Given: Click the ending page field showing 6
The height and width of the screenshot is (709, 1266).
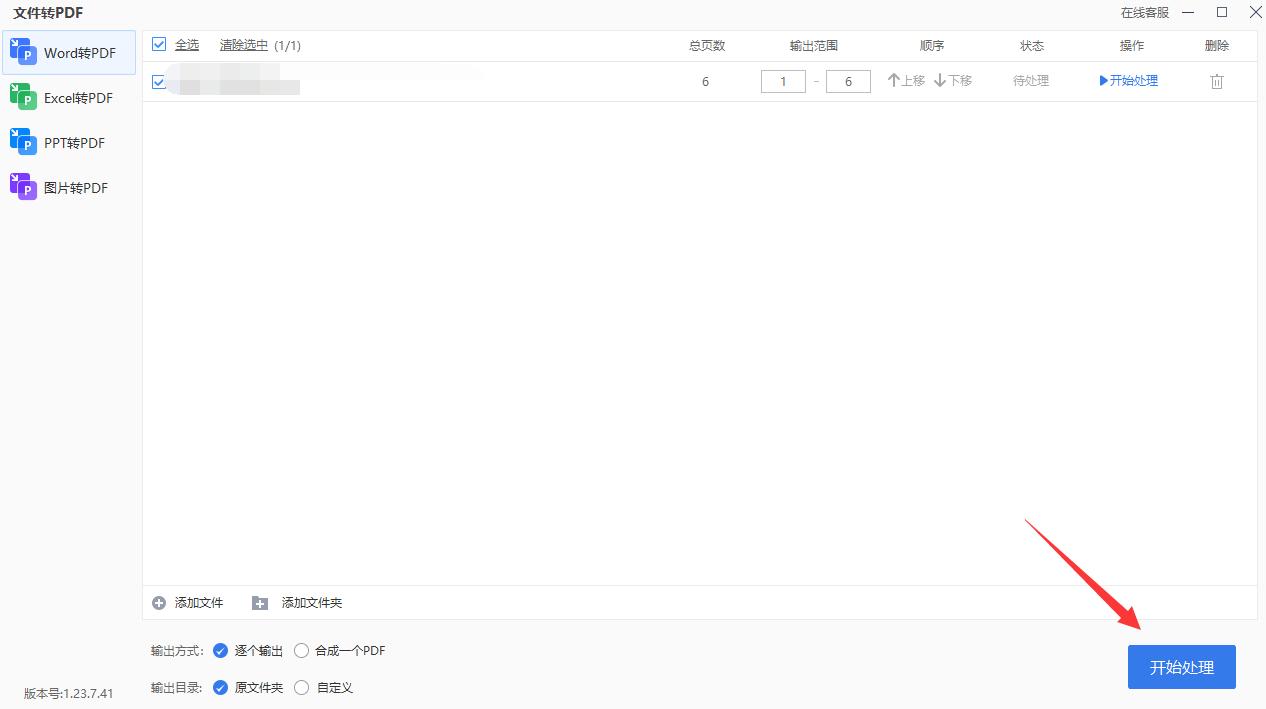Looking at the screenshot, I should point(848,81).
